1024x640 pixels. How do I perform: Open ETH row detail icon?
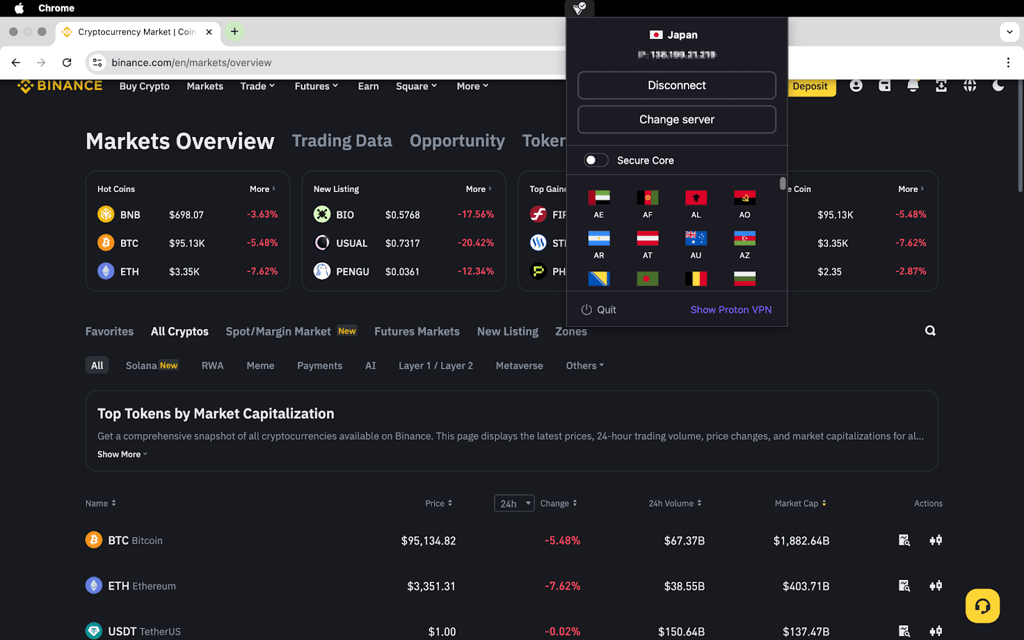click(x=904, y=586)
